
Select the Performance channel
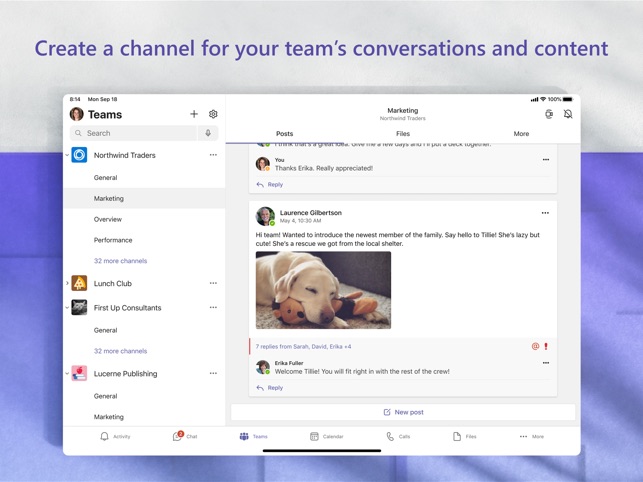pos(144,240)
